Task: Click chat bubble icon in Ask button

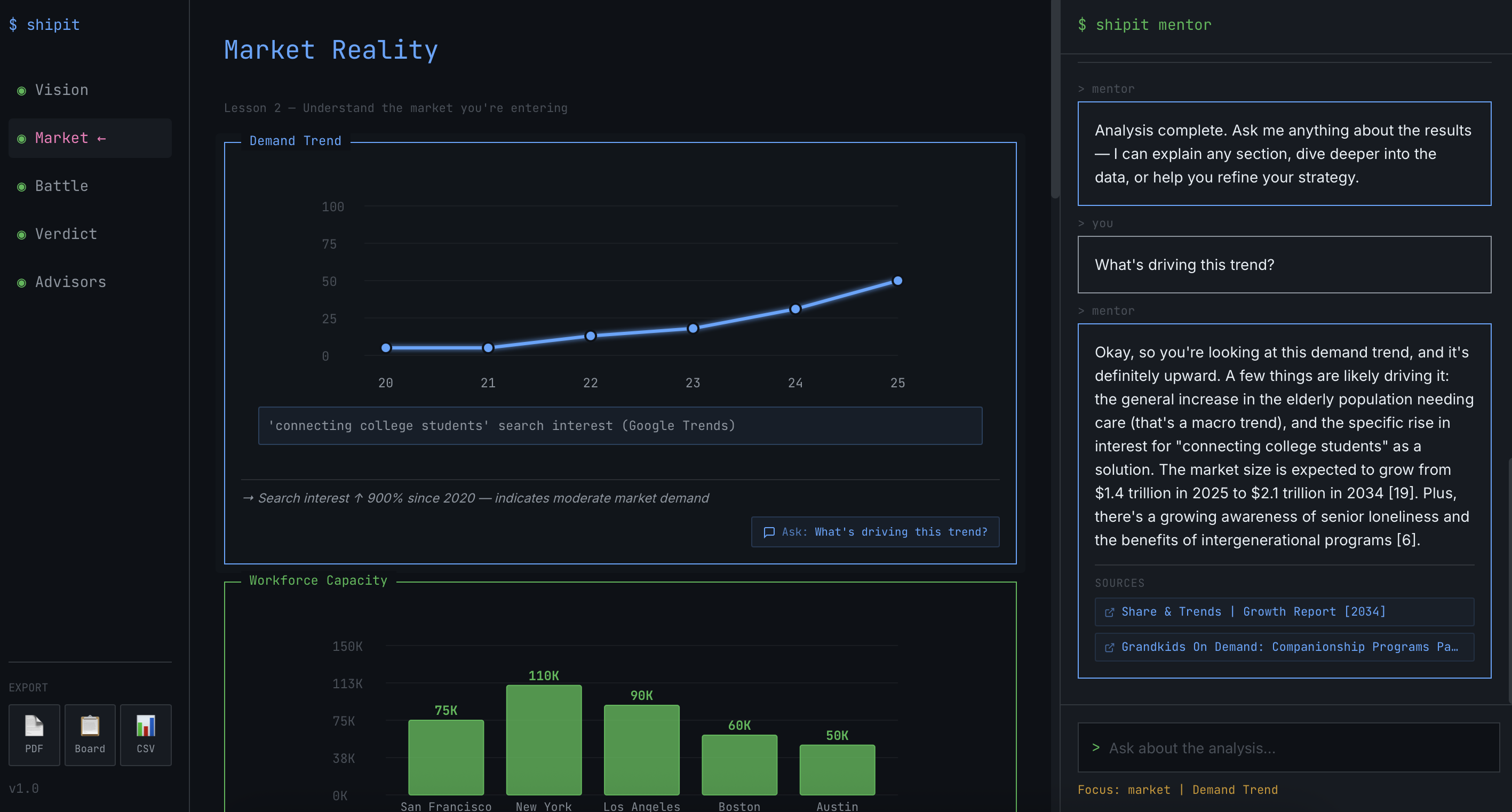Action: tap(769, 532)
